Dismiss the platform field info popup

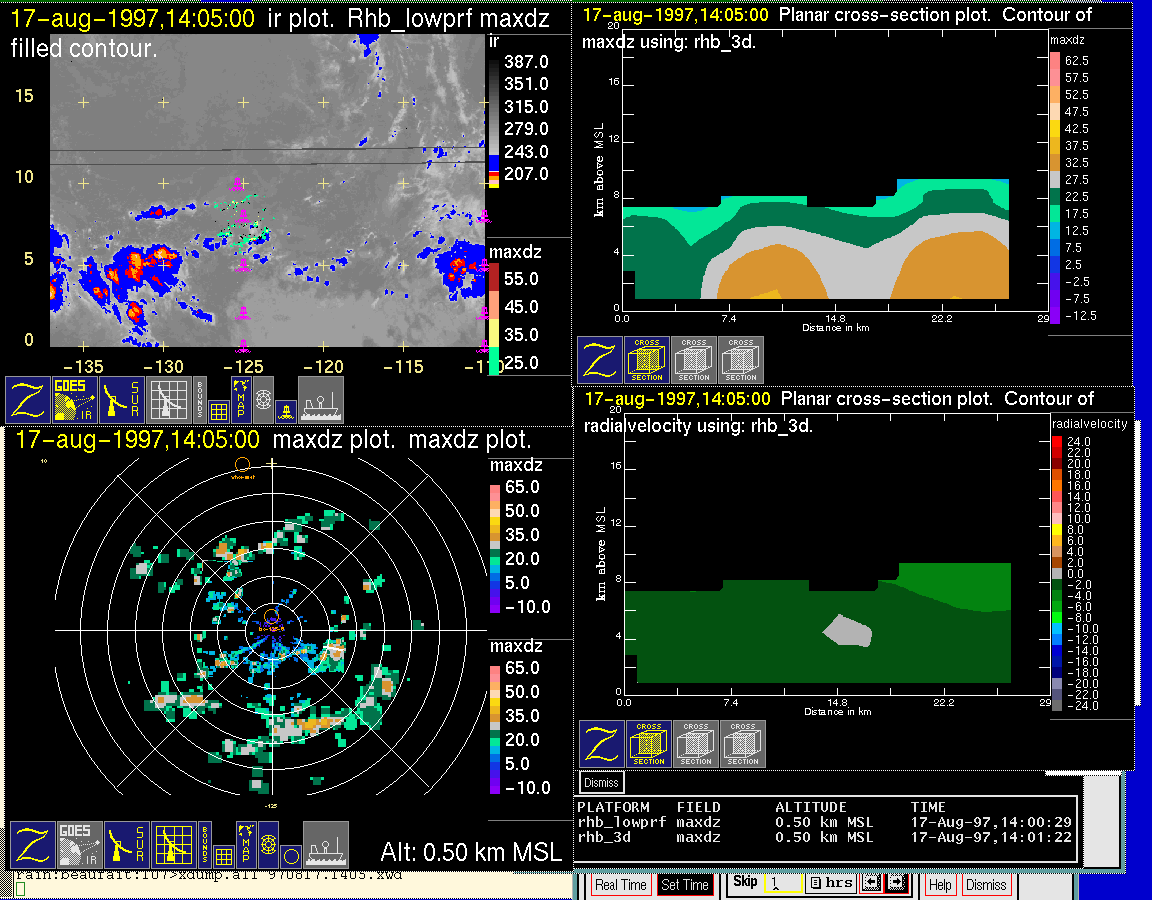coord(602,782)
